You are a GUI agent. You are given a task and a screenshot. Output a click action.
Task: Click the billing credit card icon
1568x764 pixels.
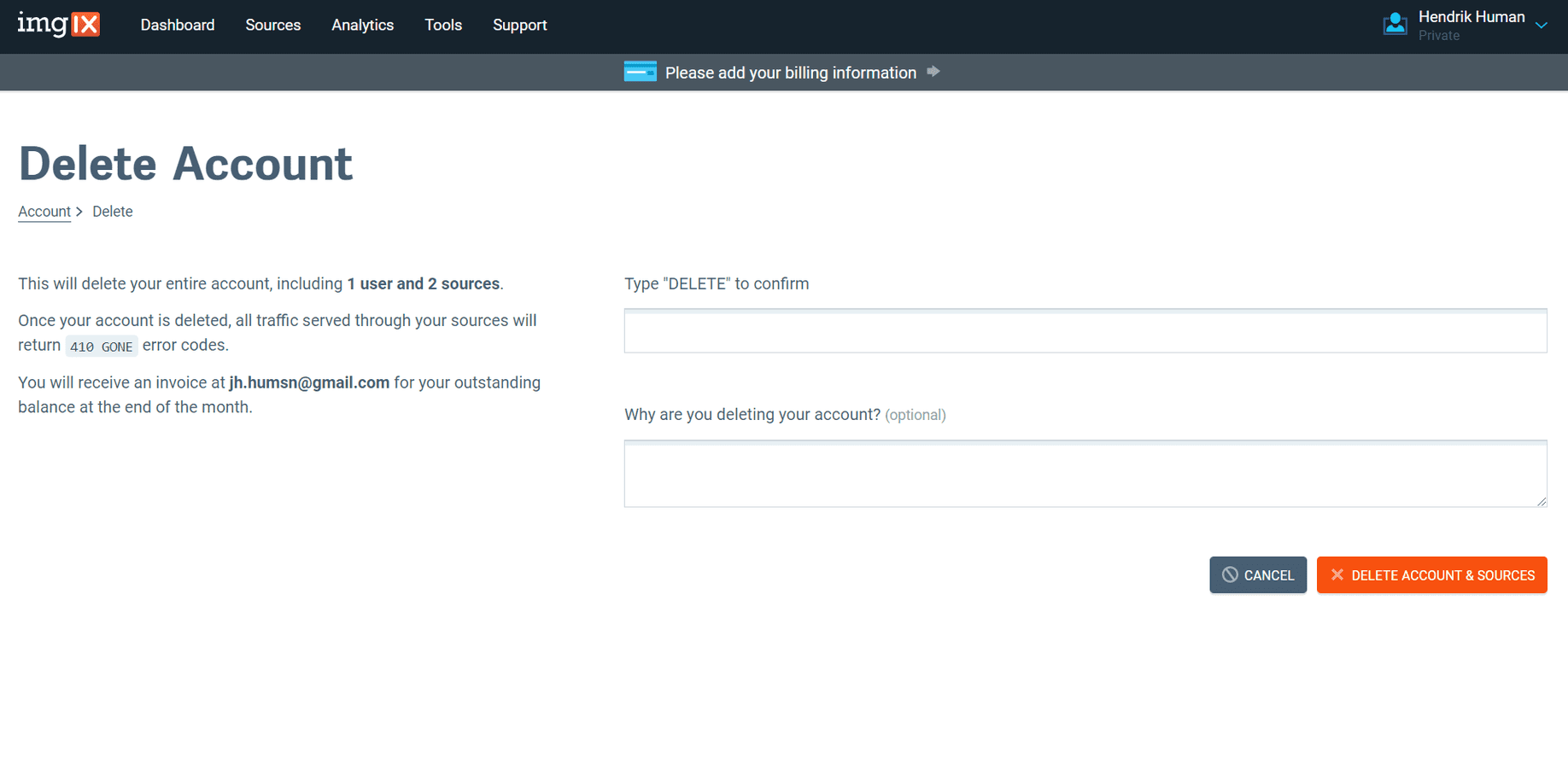click(640, 72)
